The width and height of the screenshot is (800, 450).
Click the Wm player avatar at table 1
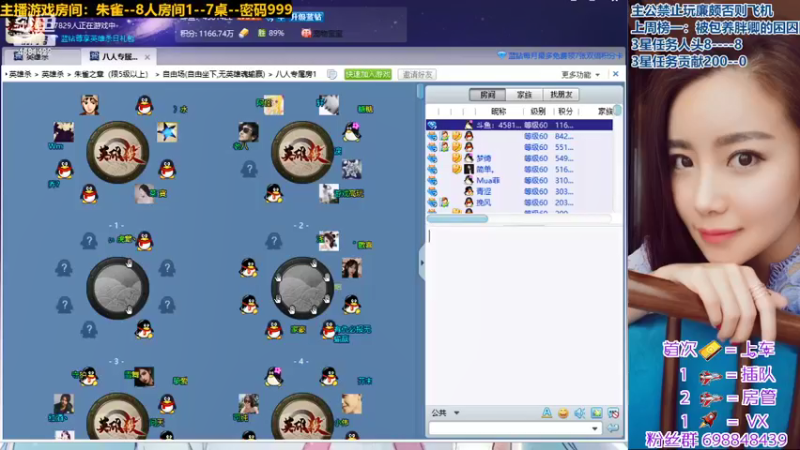[64, 132]
